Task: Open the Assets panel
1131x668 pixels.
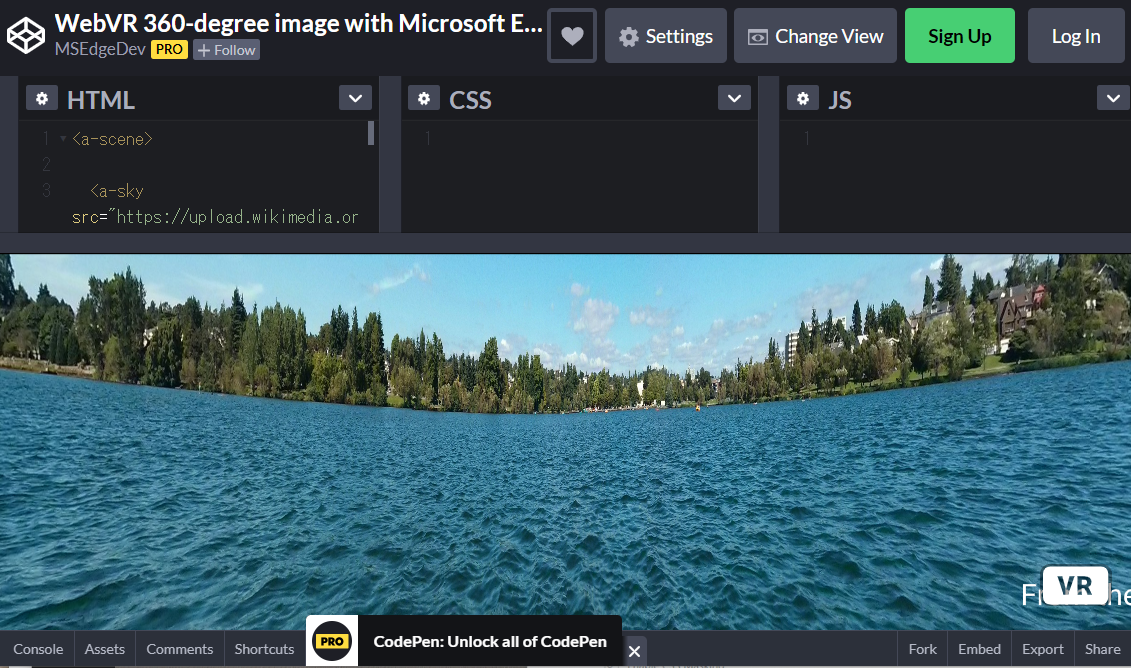Action: click(x=105, y=649)
